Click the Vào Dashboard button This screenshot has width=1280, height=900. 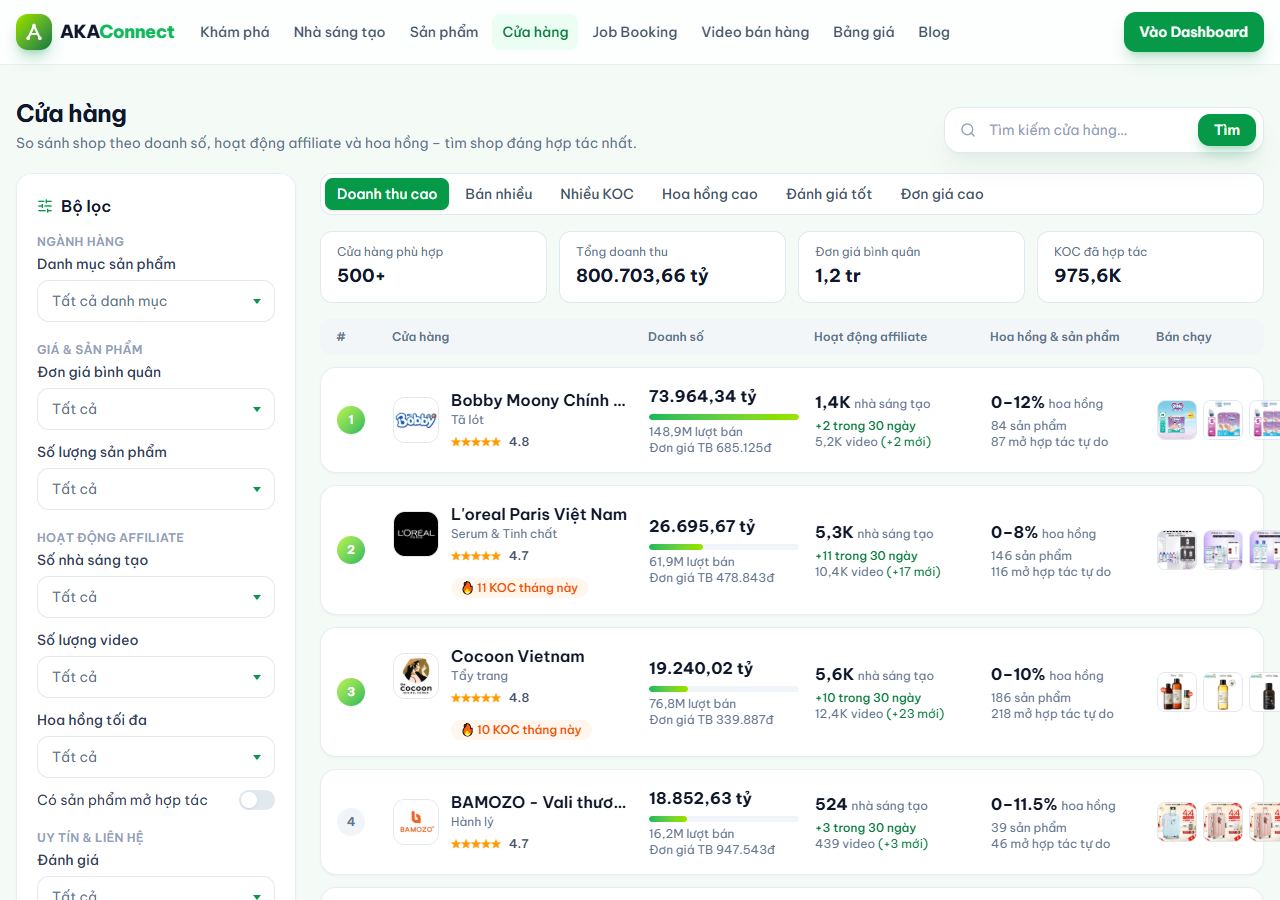1194,32
